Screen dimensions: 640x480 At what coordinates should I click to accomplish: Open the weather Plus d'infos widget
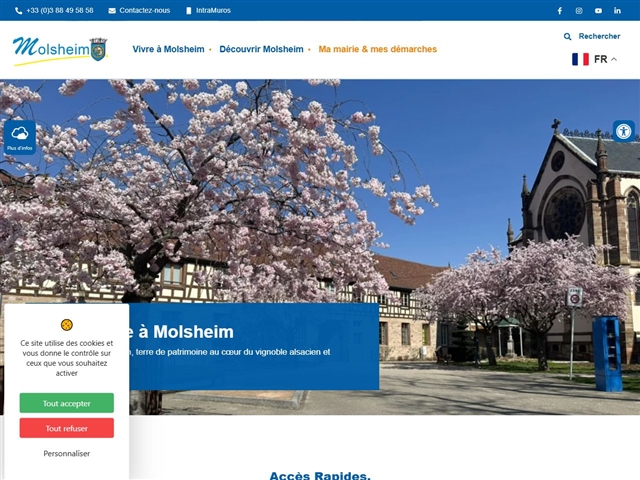click(20, 138)
